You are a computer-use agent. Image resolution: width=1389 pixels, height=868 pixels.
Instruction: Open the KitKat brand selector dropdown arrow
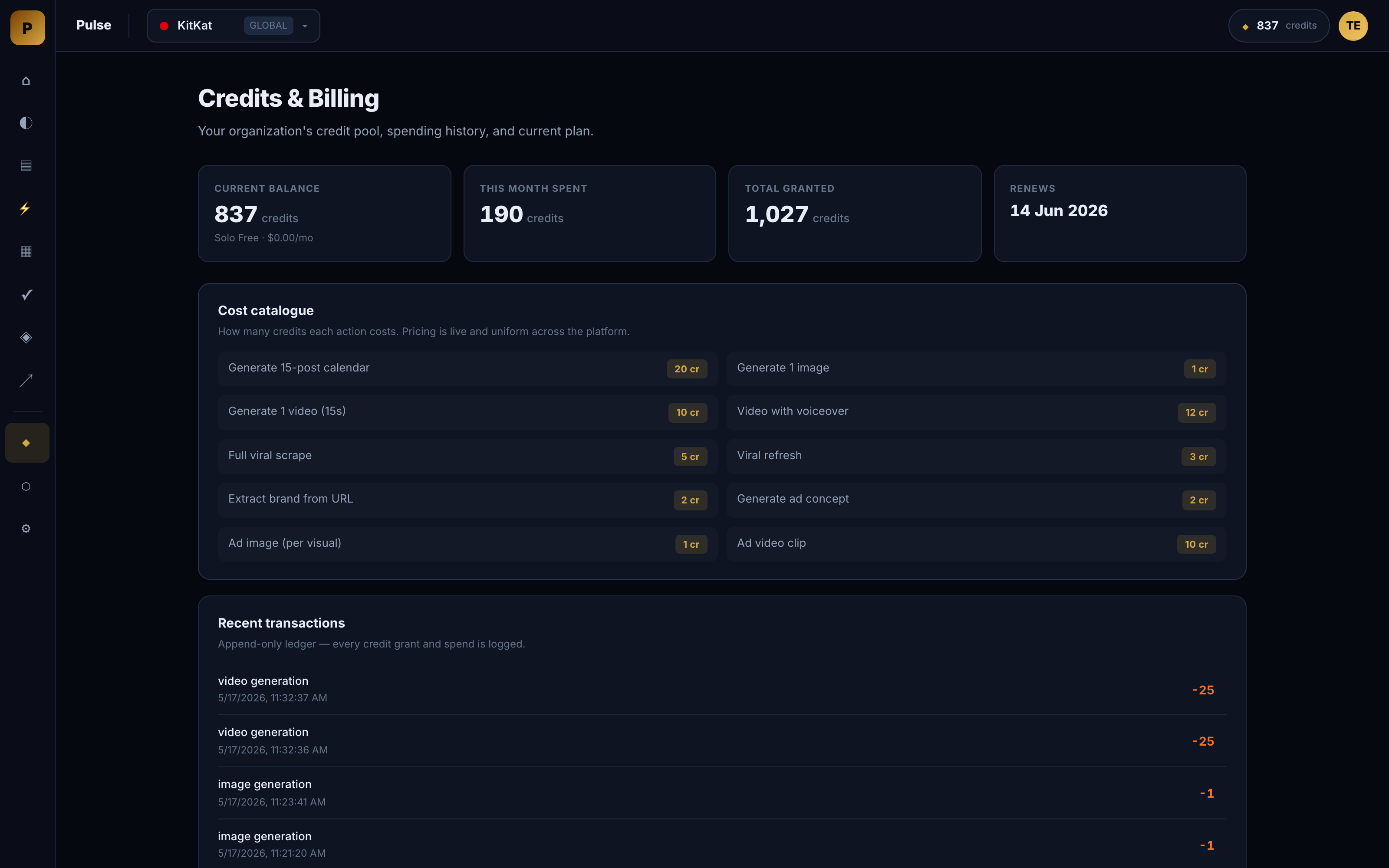305,26
